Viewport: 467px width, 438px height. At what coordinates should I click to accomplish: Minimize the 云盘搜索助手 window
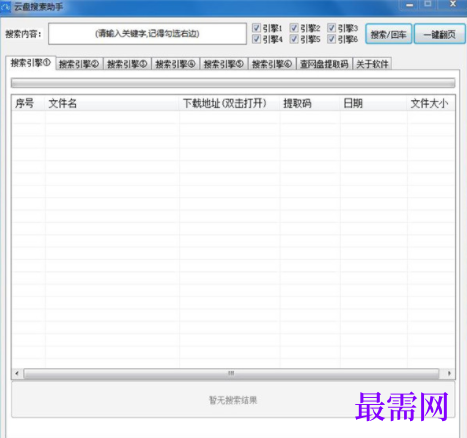pyautogui.click(x=410, y=5)
